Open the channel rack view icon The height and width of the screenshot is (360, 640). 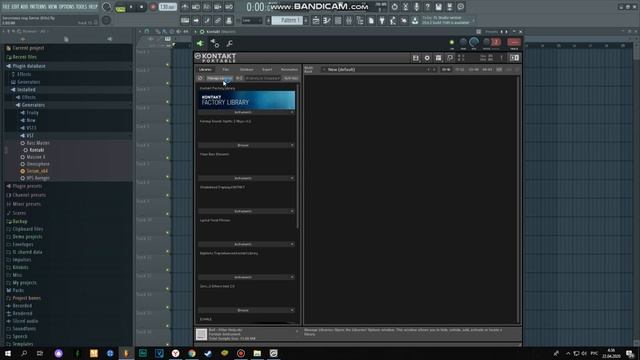click(338, 20)
